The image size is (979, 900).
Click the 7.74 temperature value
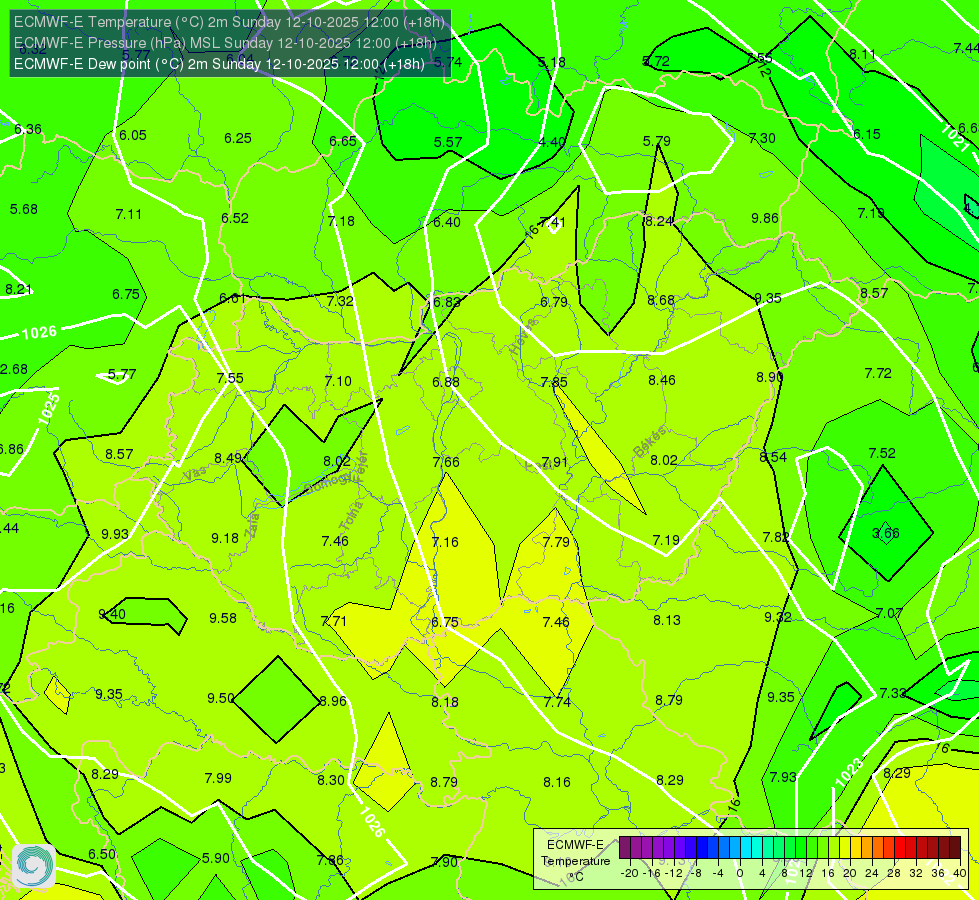[557, 702]
